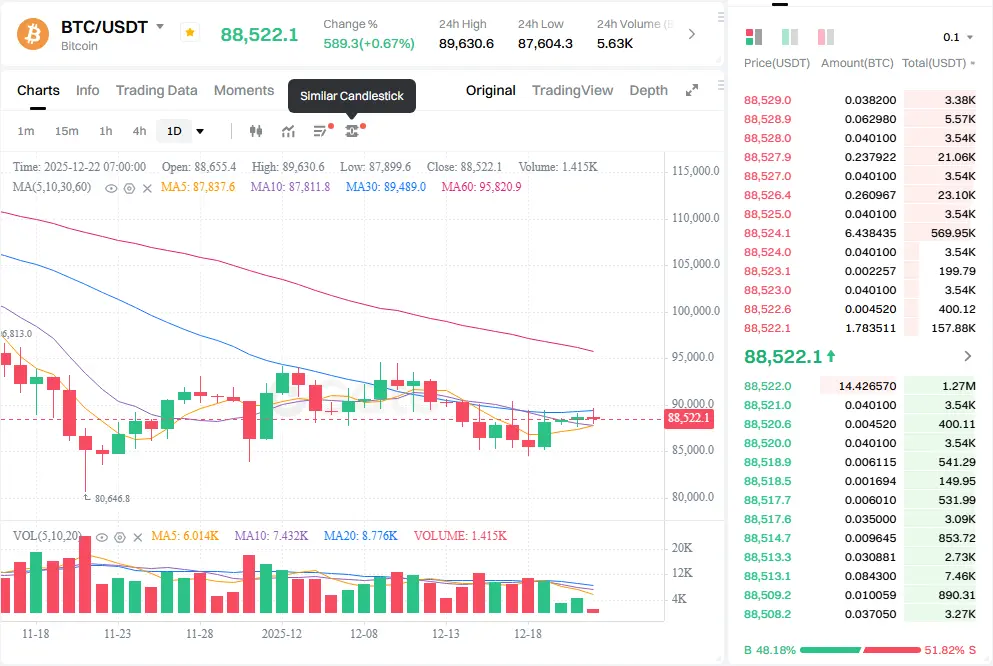Open MA(5,10,30,60) indicator settings
The width and height of the screenshot is (993, 666).
pos(129,188)
